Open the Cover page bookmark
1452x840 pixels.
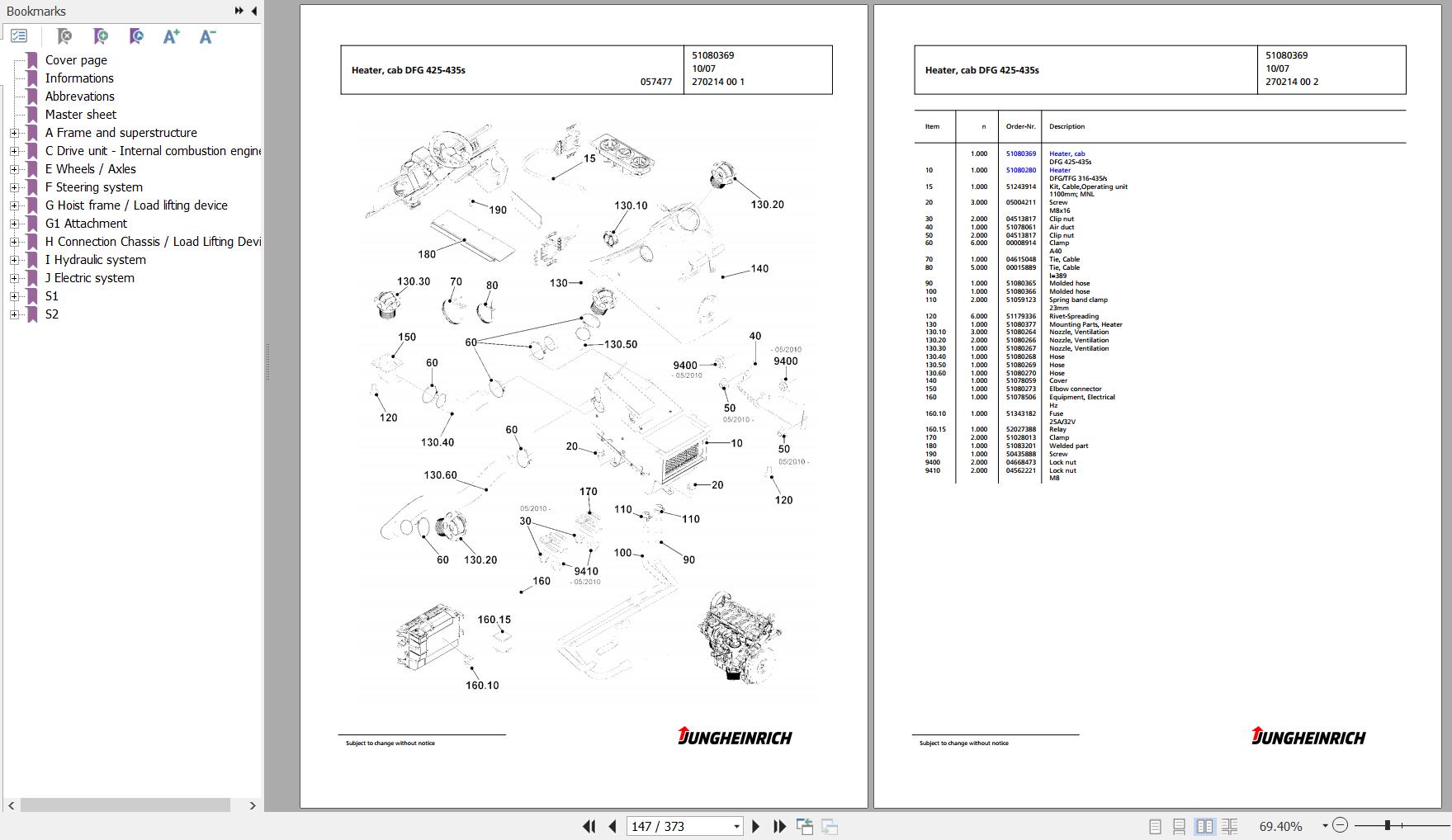[x=76, y=60]
